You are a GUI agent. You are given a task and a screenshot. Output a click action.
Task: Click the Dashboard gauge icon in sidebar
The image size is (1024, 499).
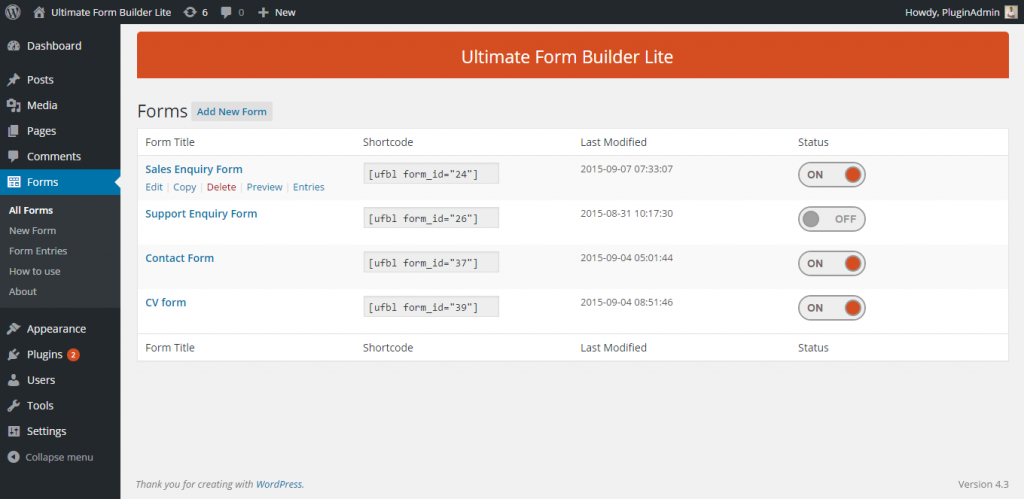pyautogui.click(x=14, y=46)
